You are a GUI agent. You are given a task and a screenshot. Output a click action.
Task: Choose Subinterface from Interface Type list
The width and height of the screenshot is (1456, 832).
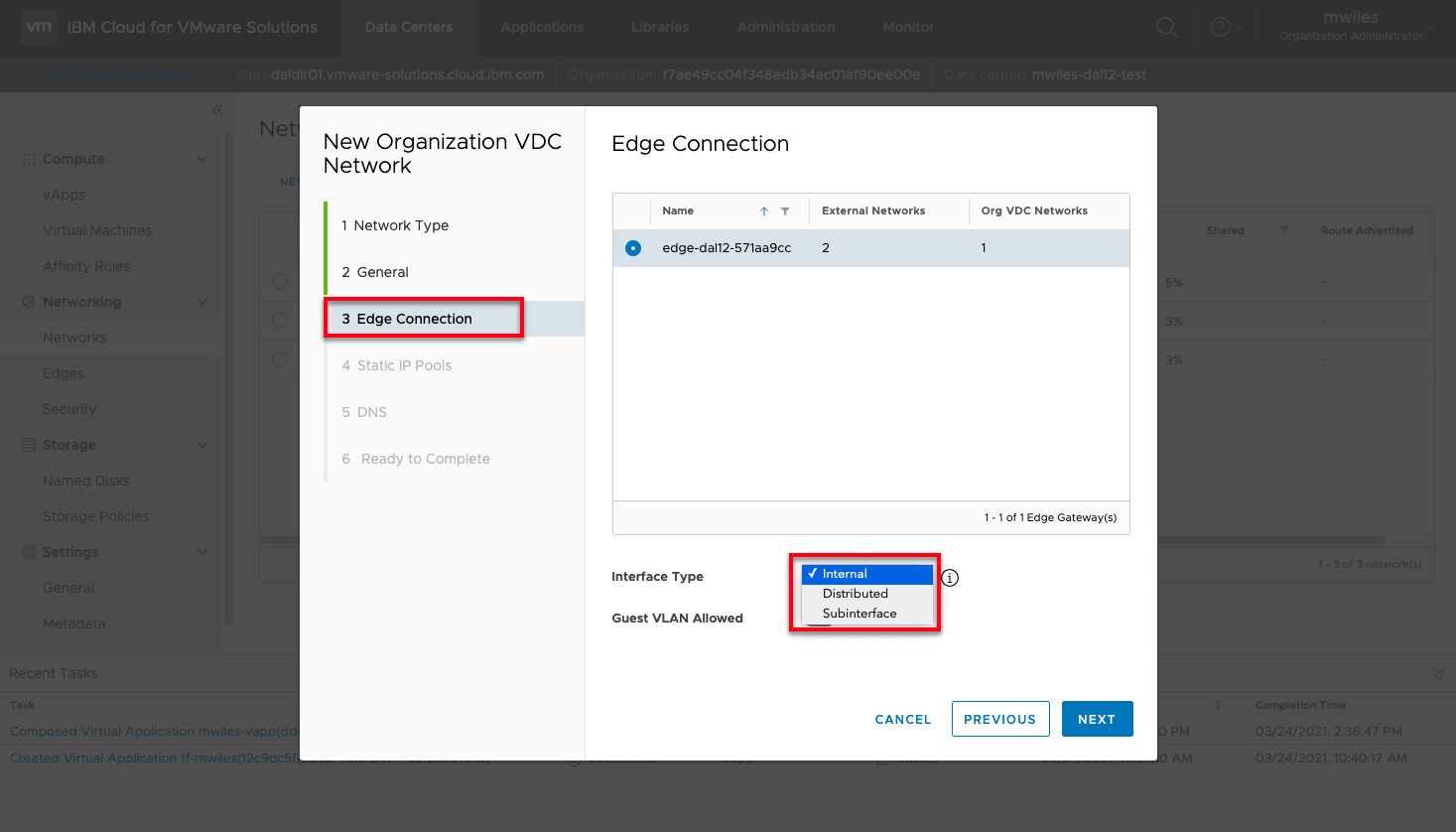[x=860, y=614]
